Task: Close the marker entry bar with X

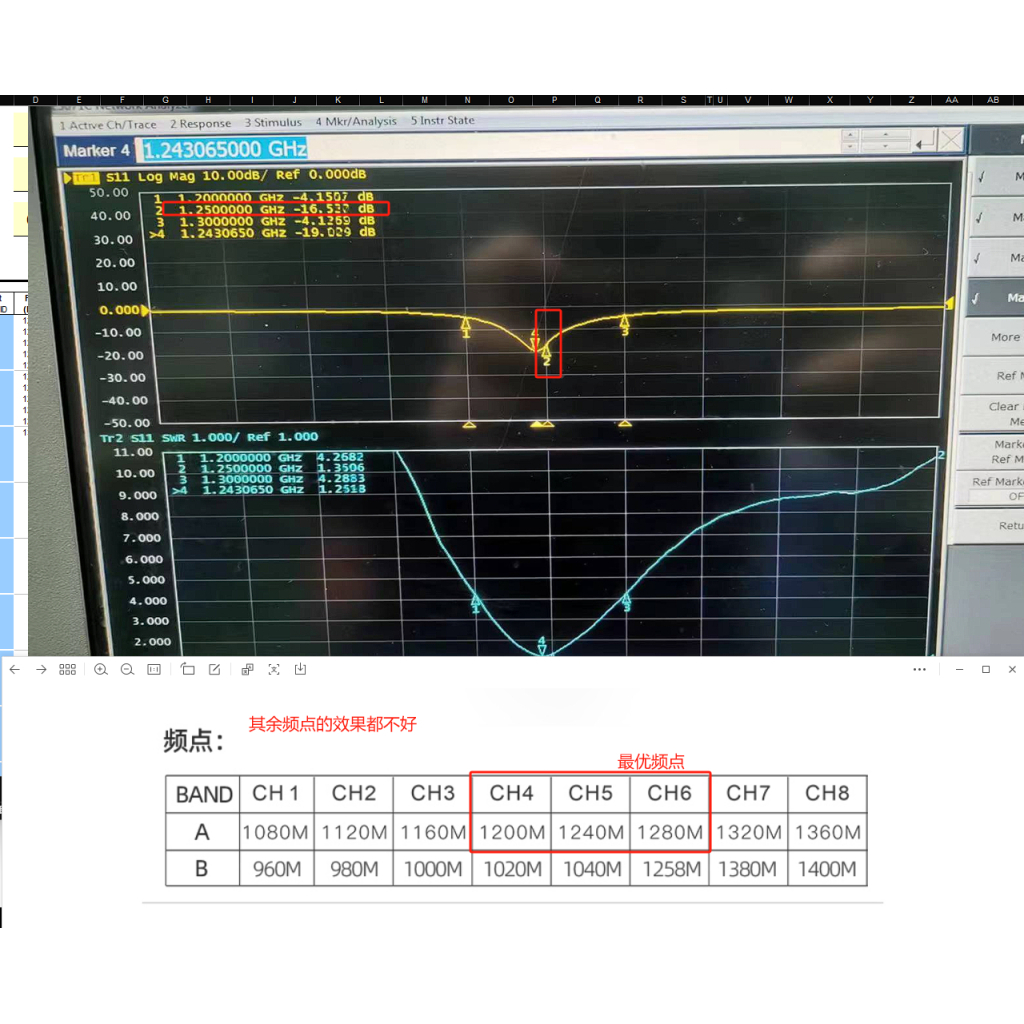Action: [x=951, y=140]
